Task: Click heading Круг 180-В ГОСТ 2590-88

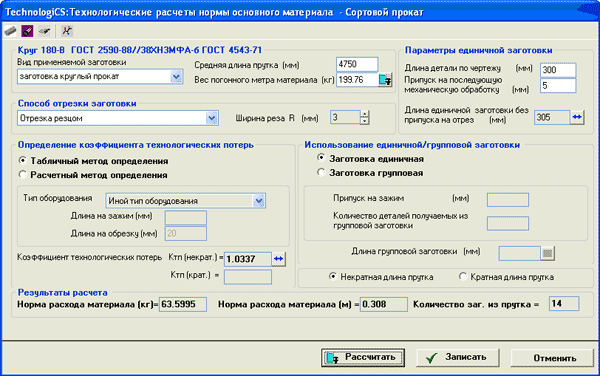Action: tap(140, 50)
